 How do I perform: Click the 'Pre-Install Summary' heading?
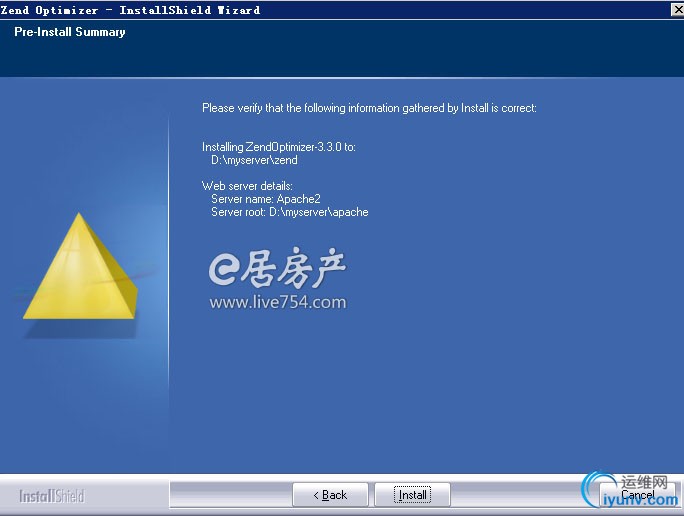(70, 32)
